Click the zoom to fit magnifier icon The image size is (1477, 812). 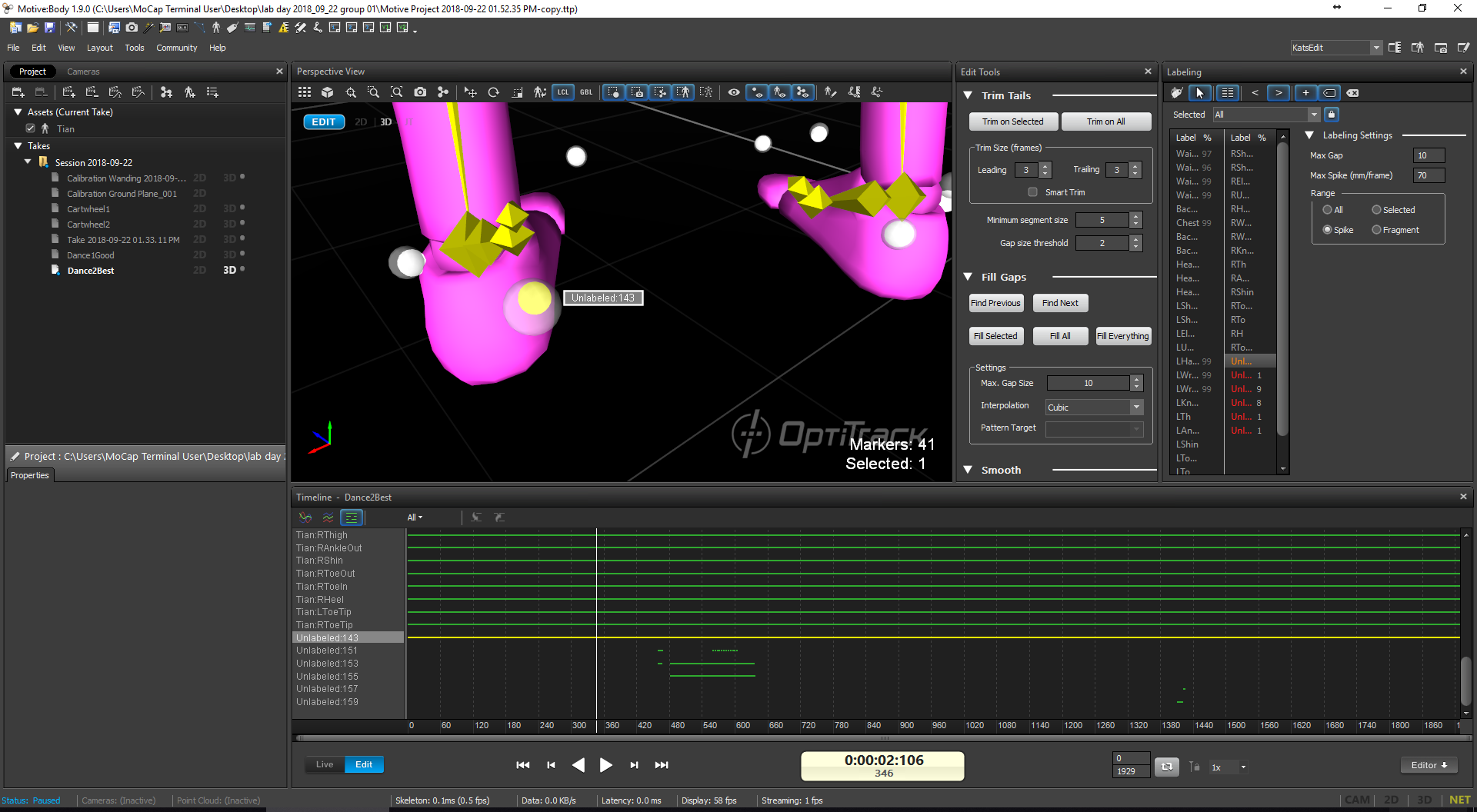point(397,92)
